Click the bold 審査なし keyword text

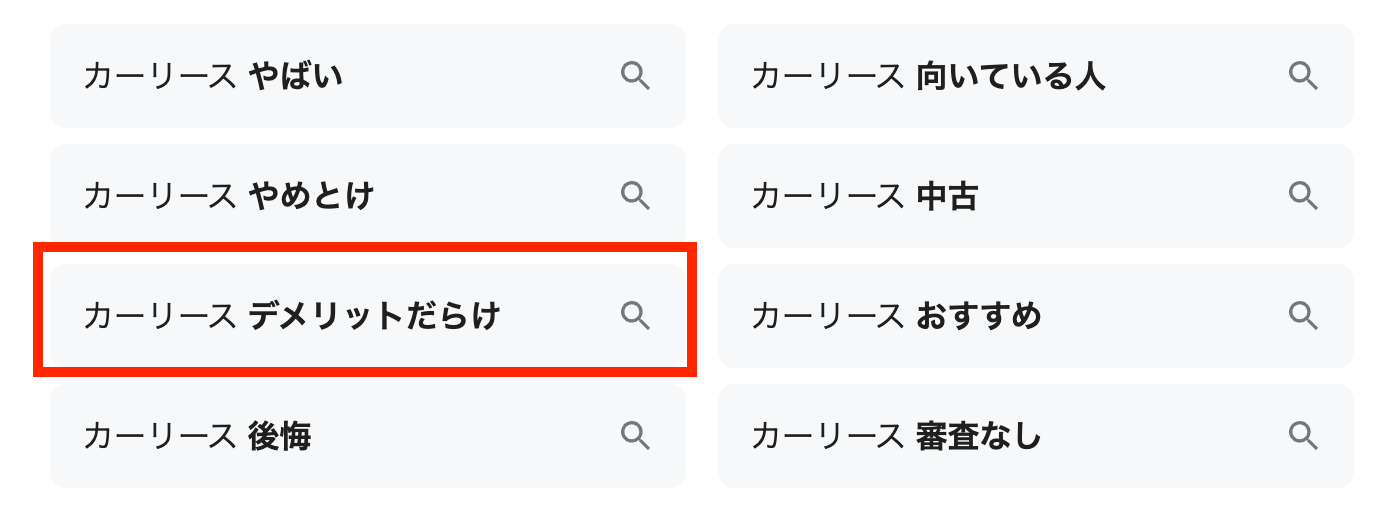click(x=978, y=437)
